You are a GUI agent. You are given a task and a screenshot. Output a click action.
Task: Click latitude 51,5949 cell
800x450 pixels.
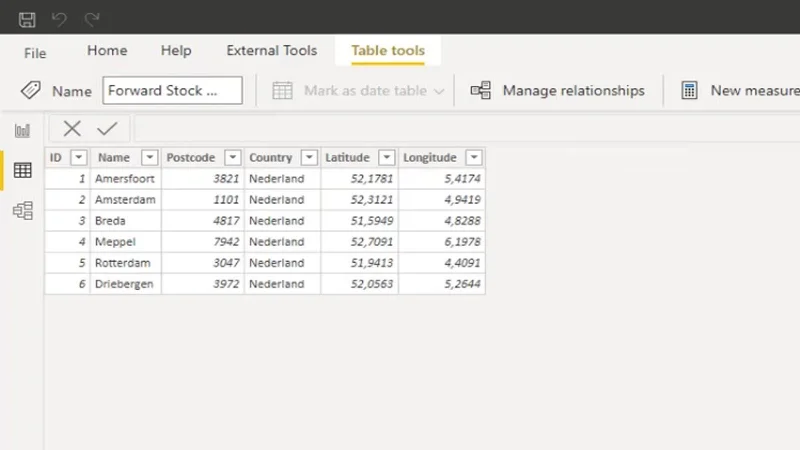[360, 221]
